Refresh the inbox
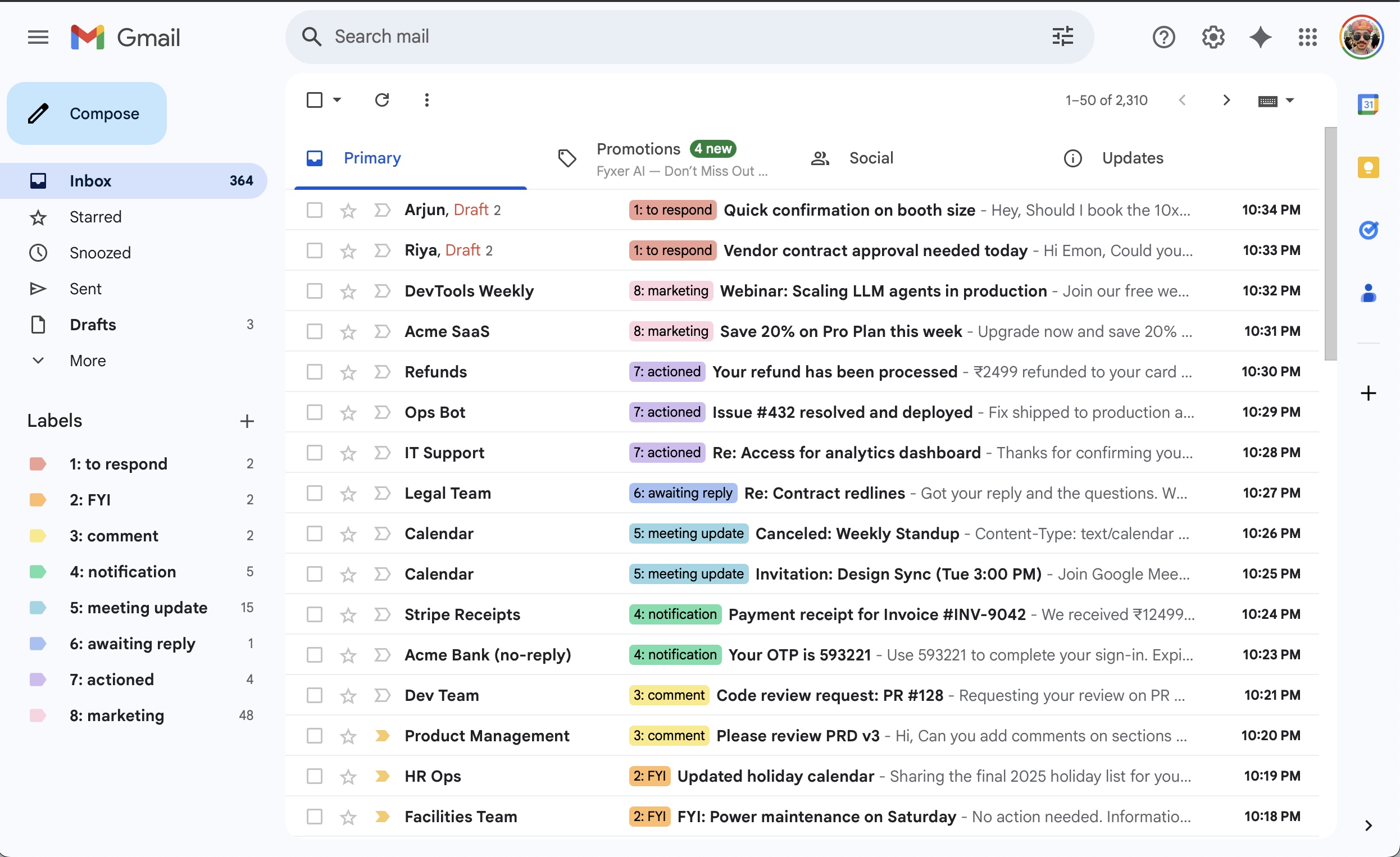 pos(382,100)
